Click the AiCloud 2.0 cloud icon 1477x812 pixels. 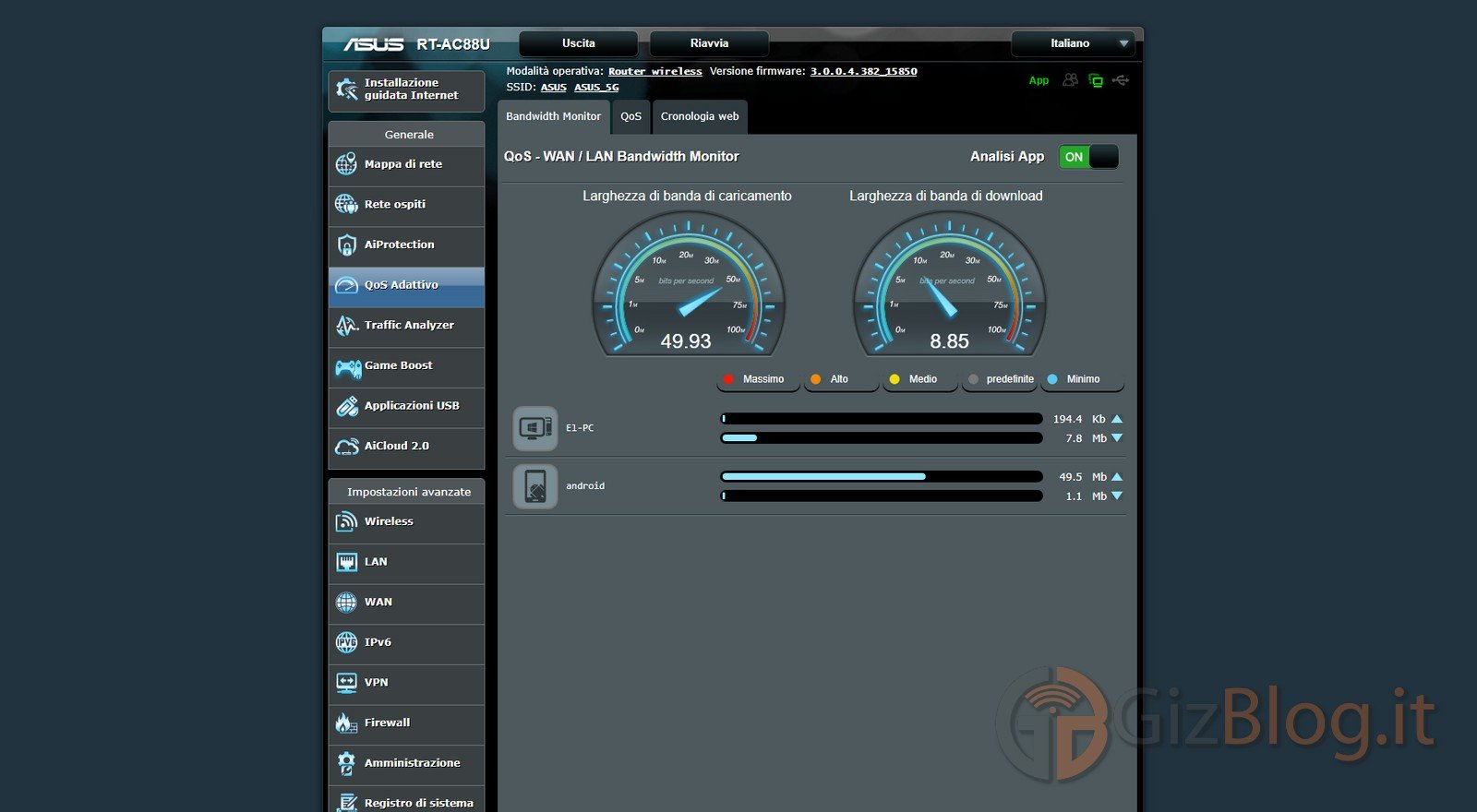point(346,447)
